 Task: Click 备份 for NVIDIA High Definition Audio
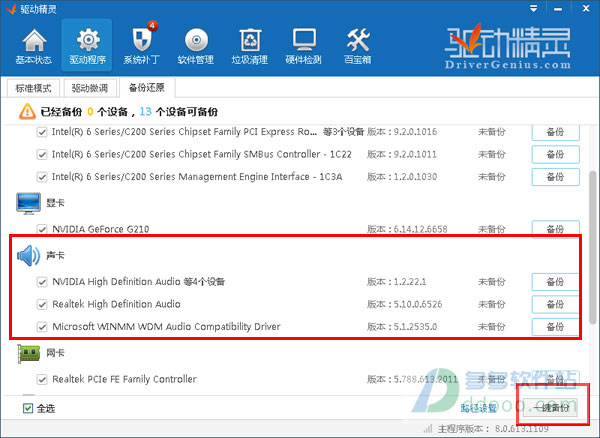[555, 282]
